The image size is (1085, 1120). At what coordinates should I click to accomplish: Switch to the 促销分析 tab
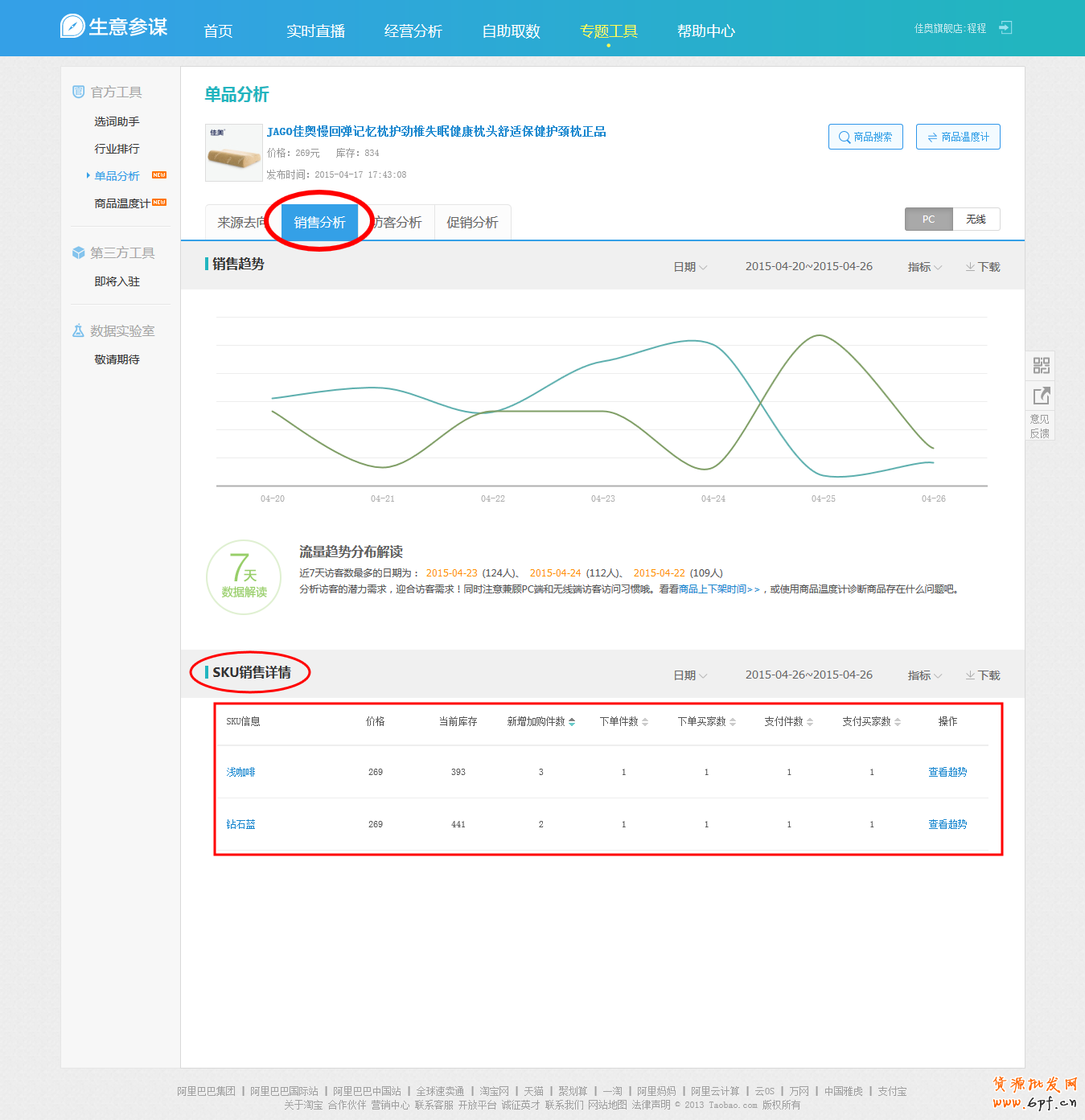tap(472, 223)
